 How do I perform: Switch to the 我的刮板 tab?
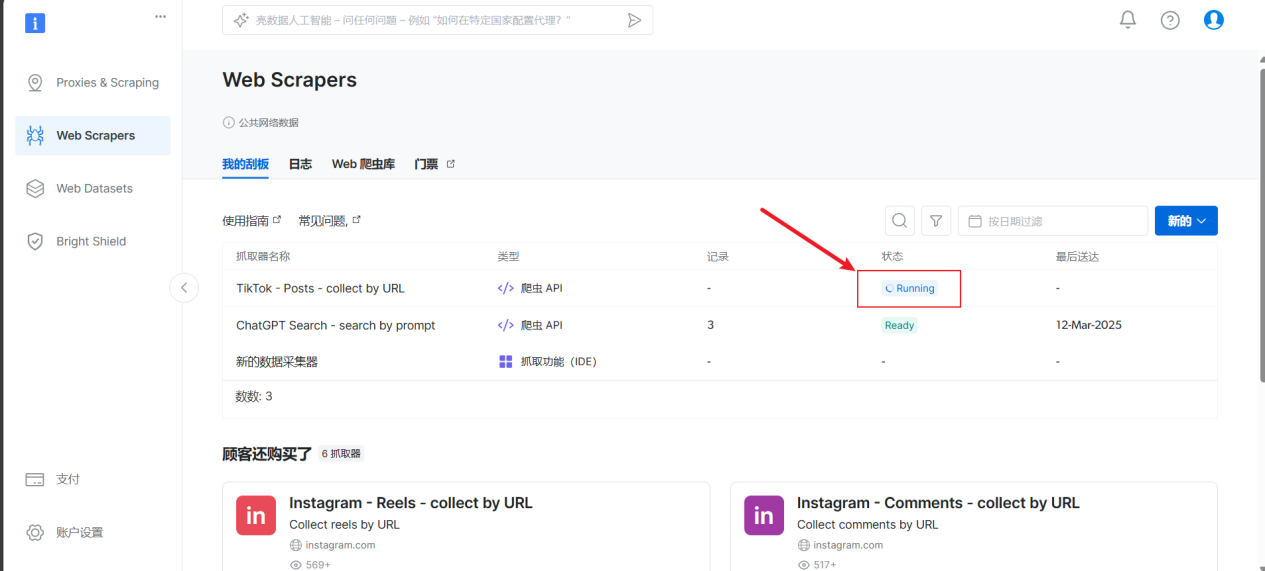point(245,164)
